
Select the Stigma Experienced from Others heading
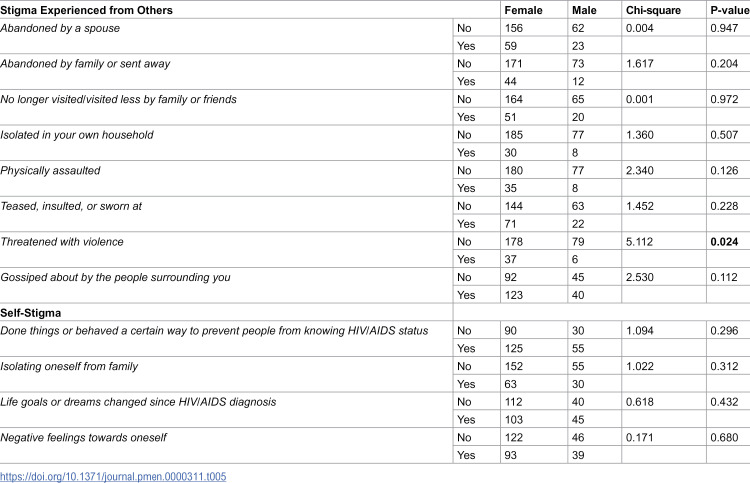(x=87, y=10)
